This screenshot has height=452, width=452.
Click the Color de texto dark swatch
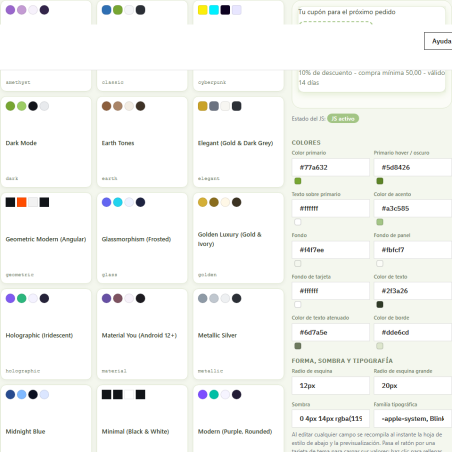(380, 304)
